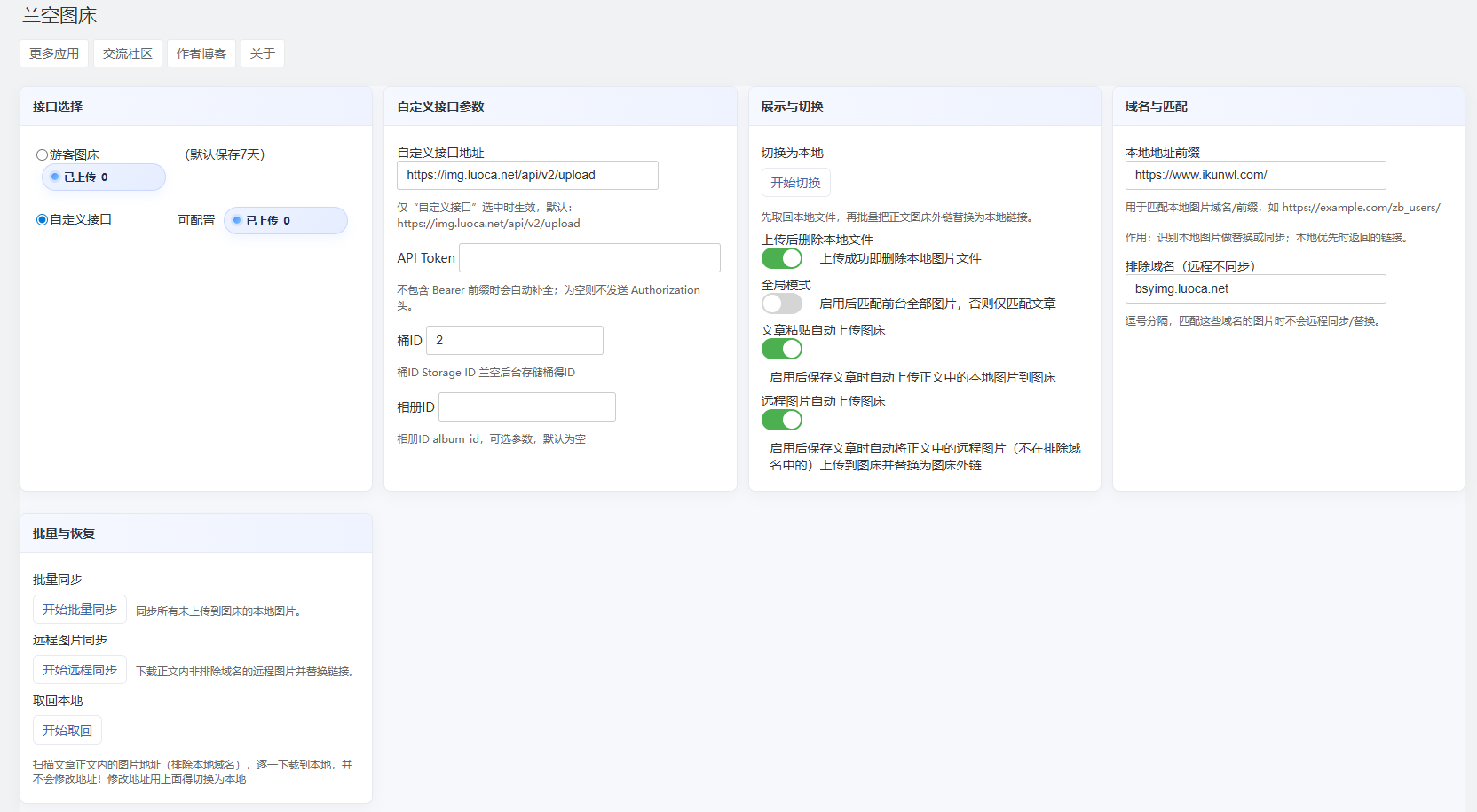Go to 交流社区 link
1477x812 pixels.
(x=128, y=53)
